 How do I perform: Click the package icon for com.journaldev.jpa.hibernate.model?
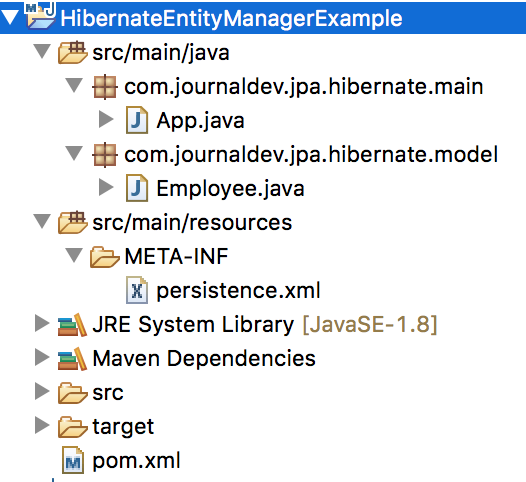click(x=105, y=155)
